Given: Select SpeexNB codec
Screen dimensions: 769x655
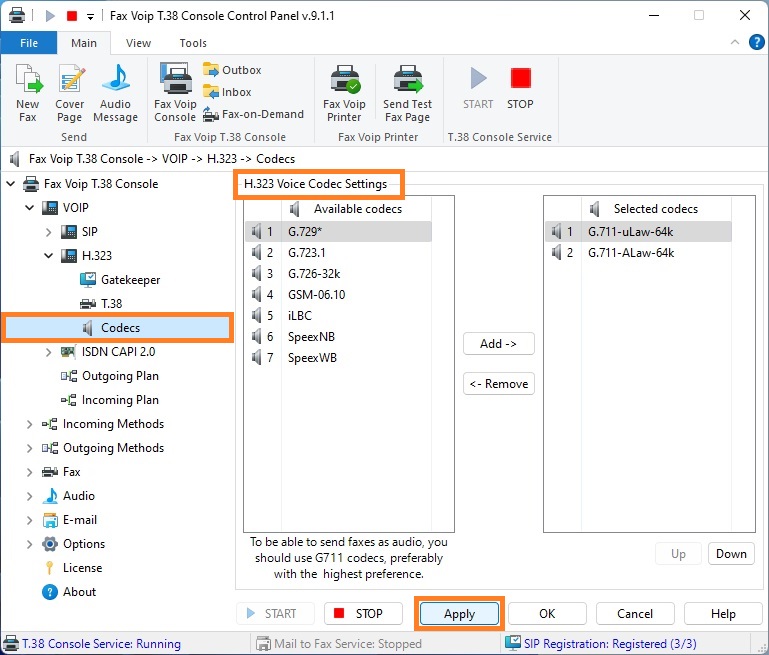Looking at the screenshot, I should 338,337.
